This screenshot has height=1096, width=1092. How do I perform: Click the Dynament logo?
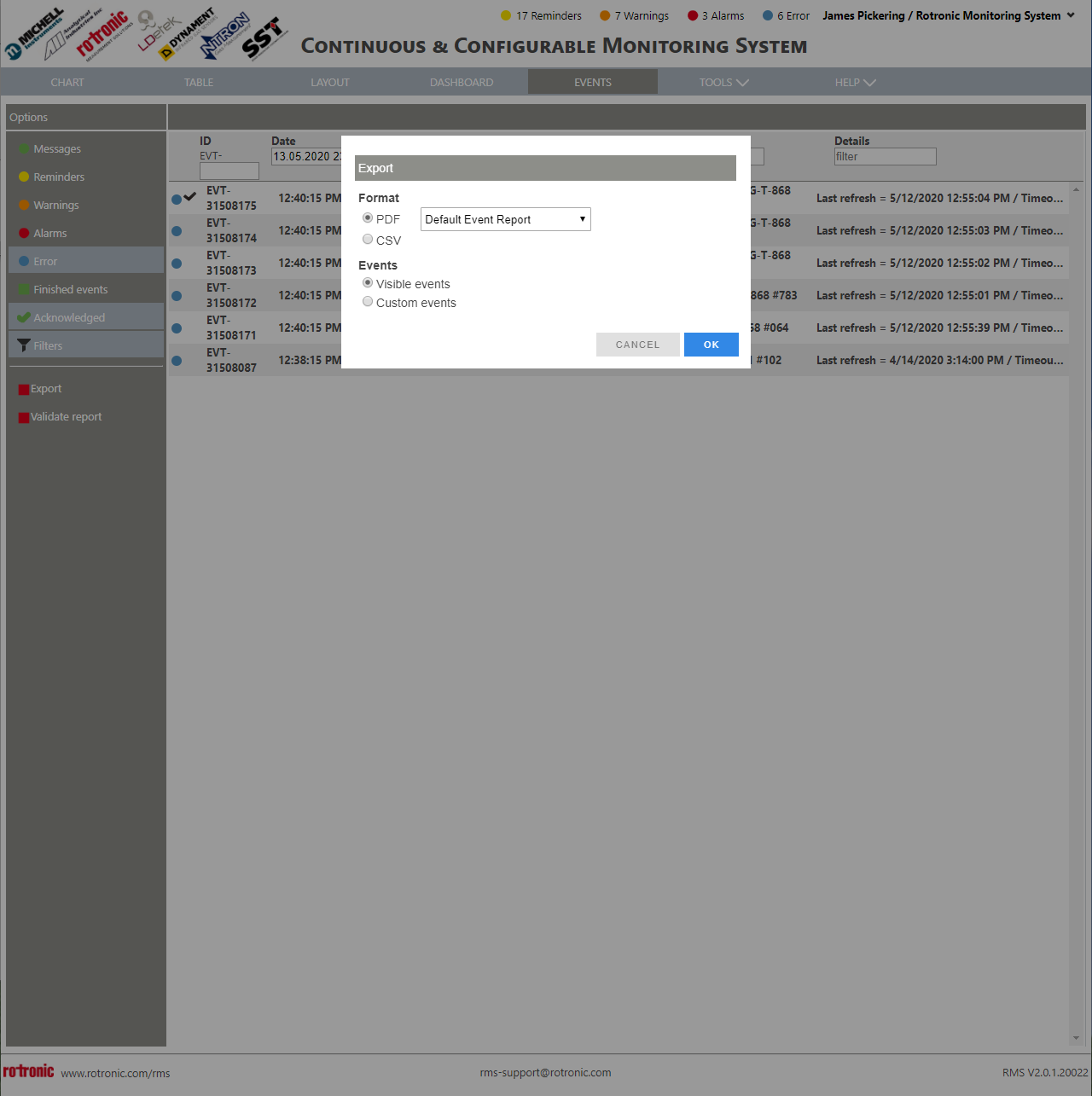[189, 34]
